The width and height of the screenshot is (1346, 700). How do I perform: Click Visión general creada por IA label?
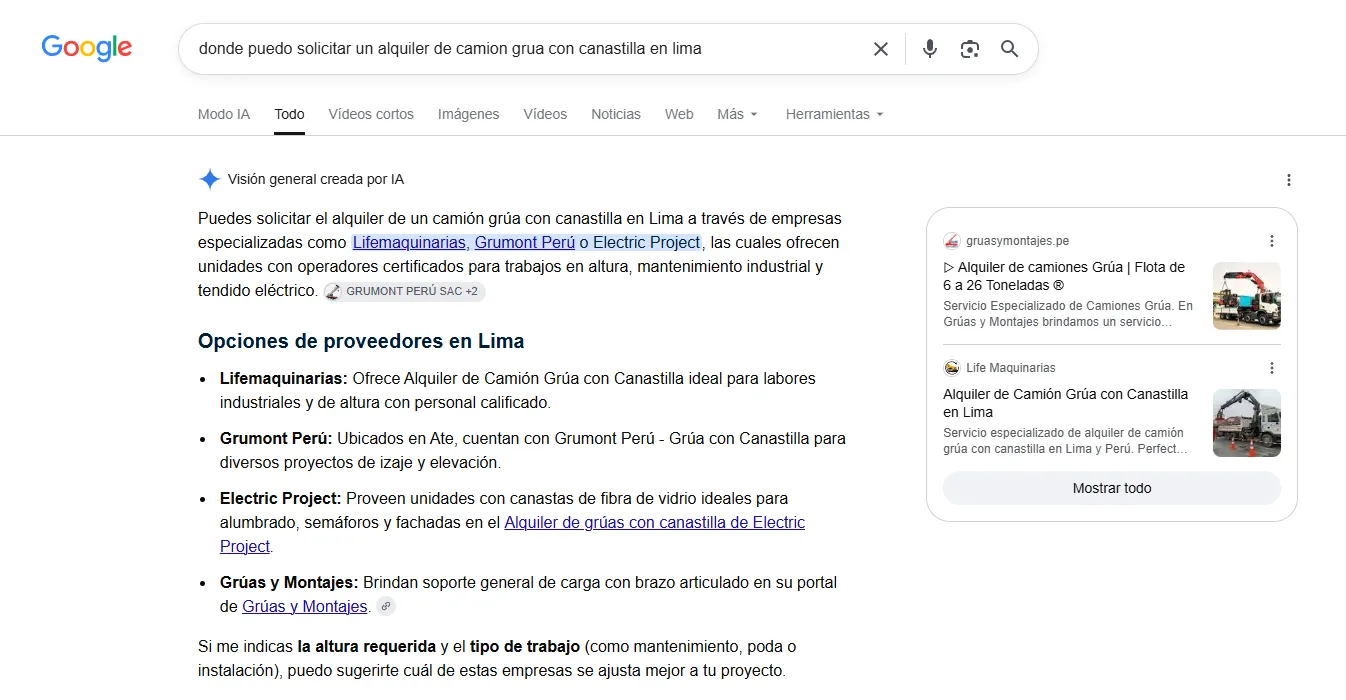(x=316, y=180)
